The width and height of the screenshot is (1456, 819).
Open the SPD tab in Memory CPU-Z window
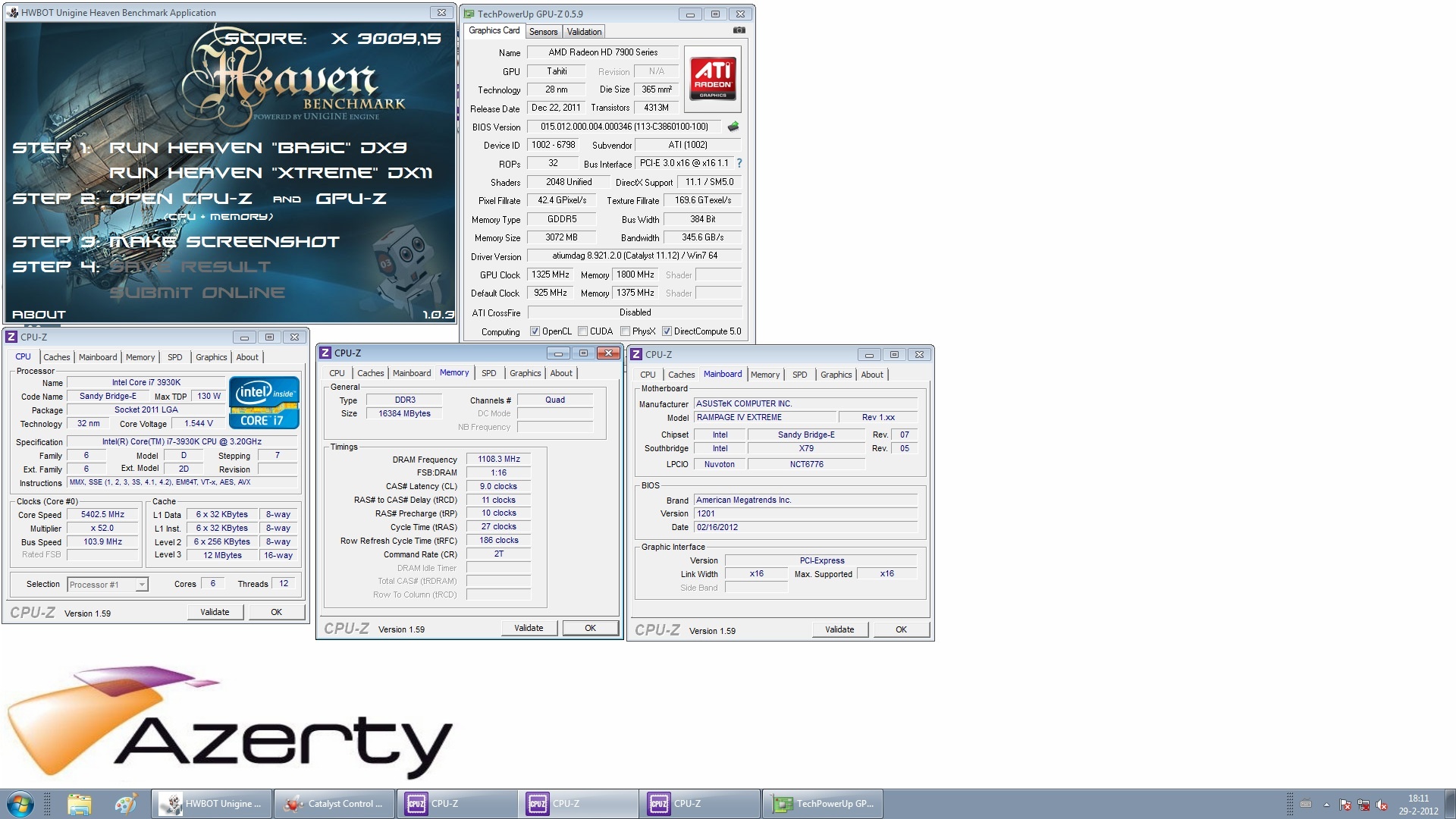click(488, 373)
